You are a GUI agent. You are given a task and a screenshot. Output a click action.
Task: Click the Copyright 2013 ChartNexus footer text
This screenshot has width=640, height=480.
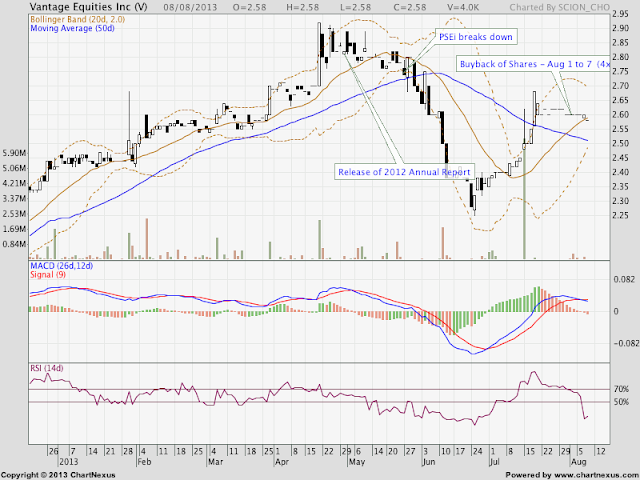tap(58, 475)
